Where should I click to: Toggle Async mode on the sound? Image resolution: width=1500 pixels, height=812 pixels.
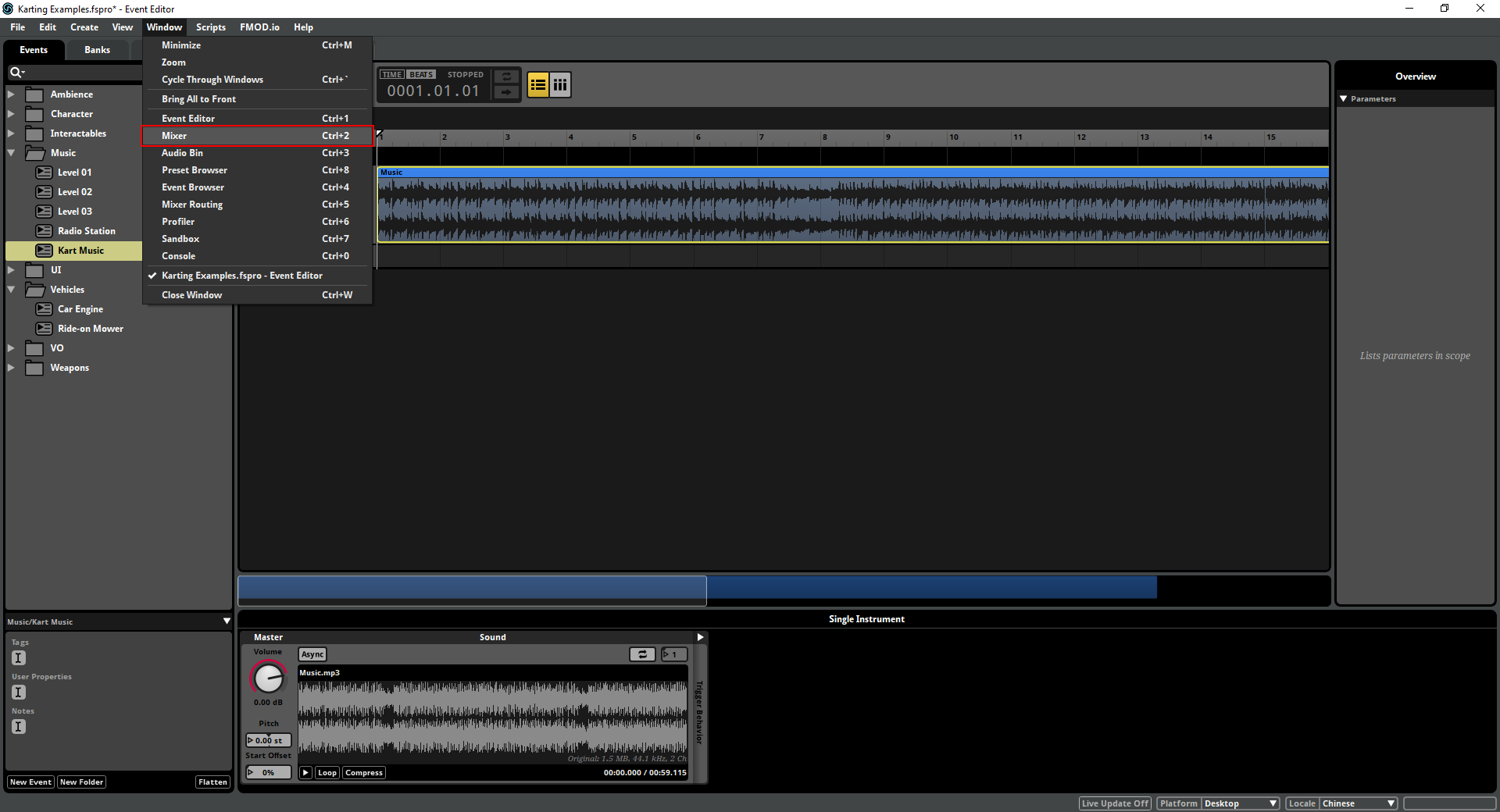click(312, 654)
